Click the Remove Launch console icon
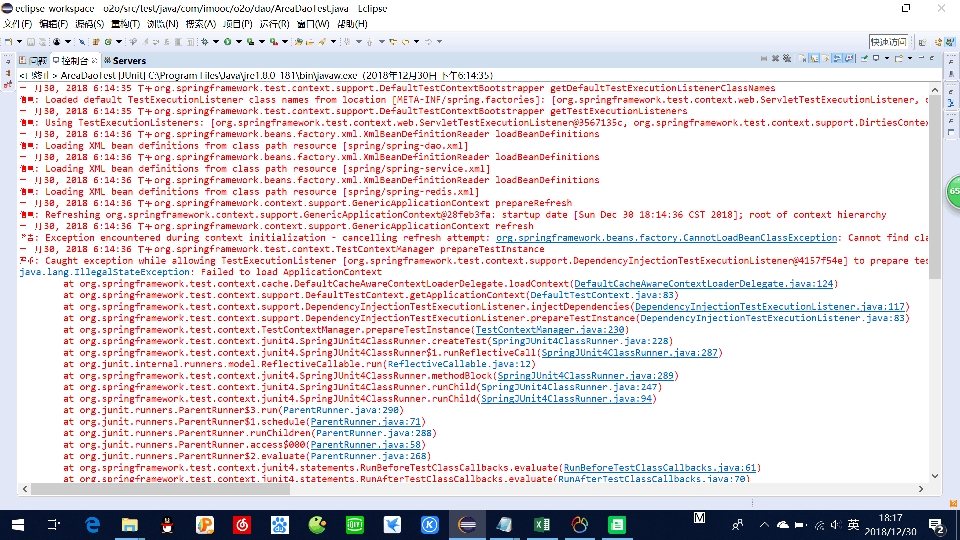Screen dimensions: 960x540 click(x=775, y=58)
